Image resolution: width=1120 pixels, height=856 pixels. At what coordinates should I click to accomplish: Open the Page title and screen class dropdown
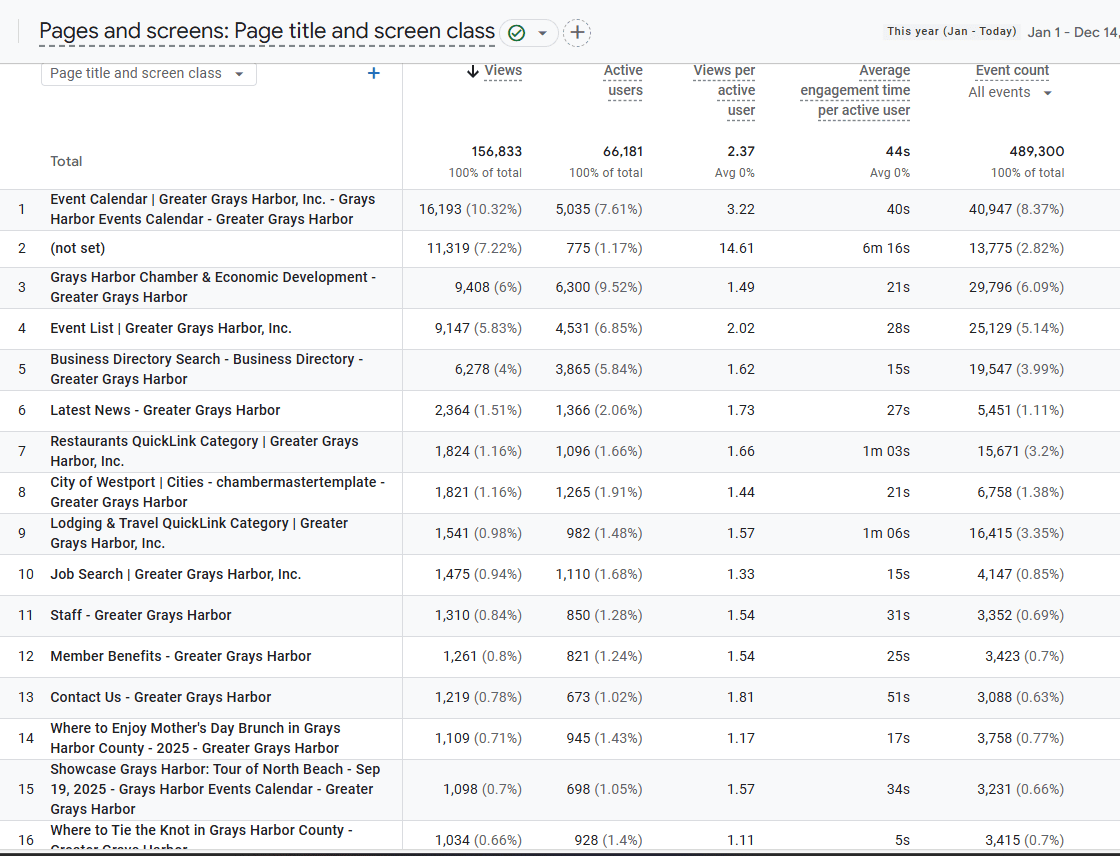coord(148,73)
